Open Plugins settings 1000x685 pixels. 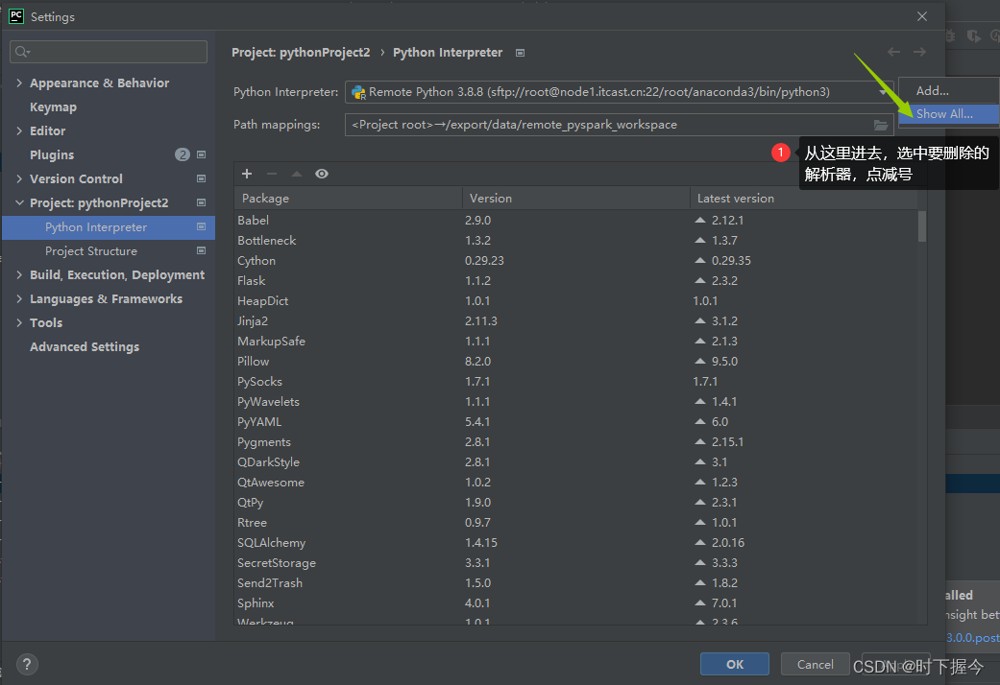(52, 155)
